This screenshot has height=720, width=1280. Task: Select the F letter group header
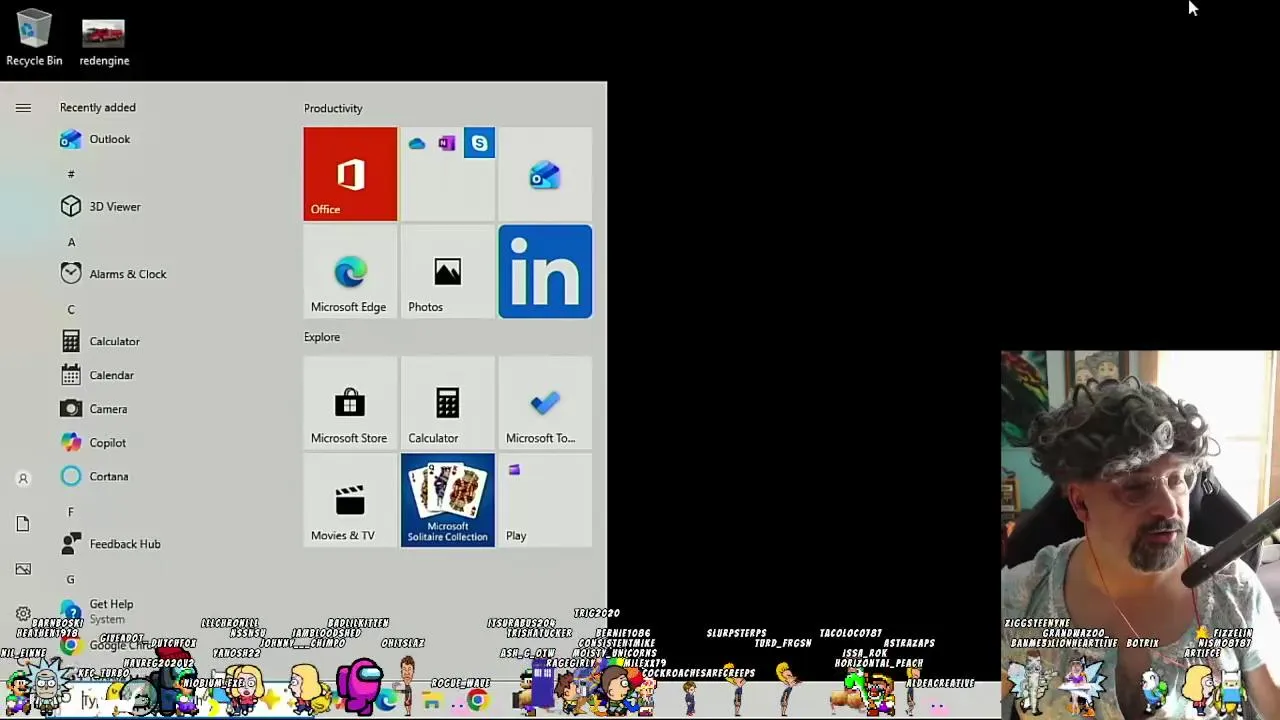pyautogui.click(x=71, y=511)
